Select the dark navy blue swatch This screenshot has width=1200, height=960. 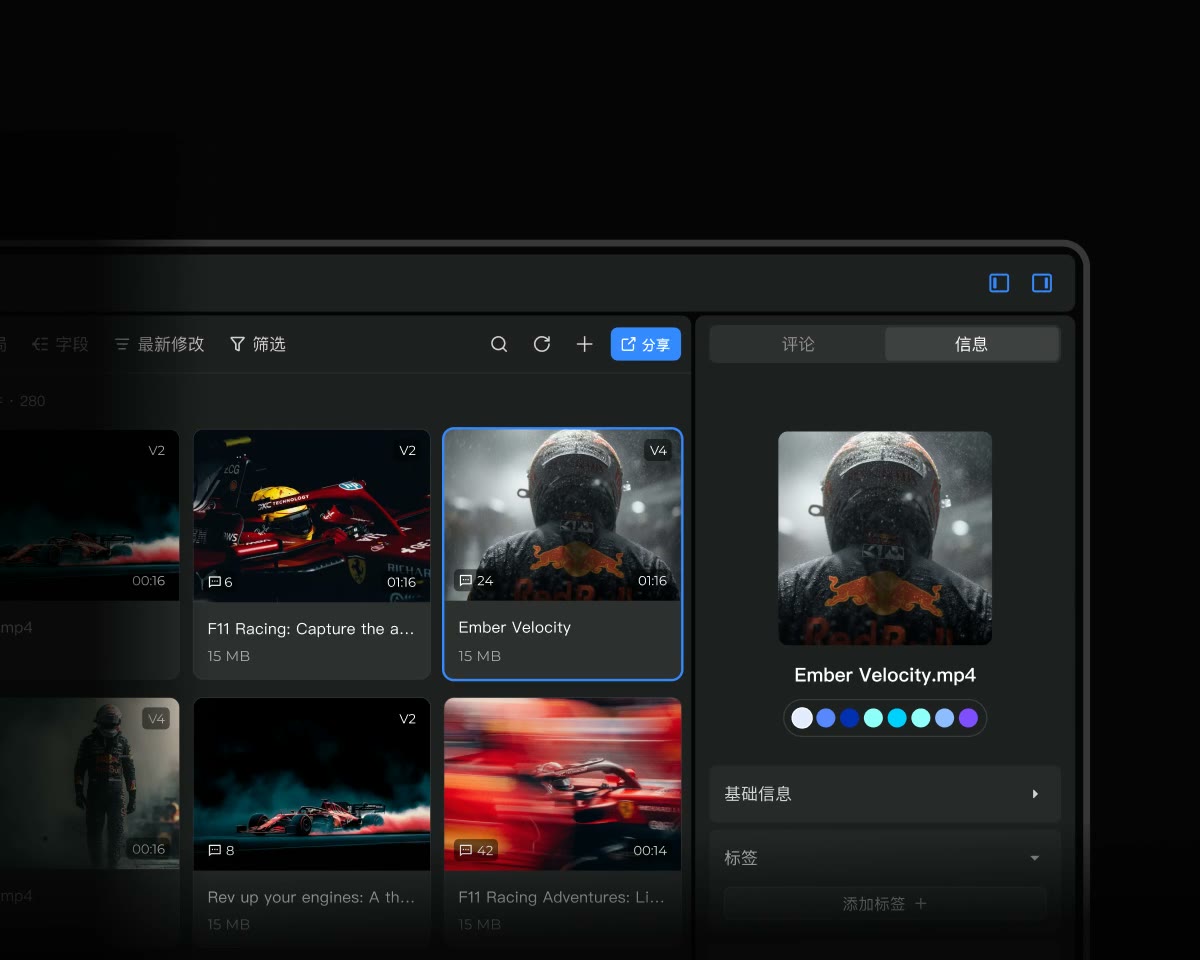[x=850, y=718]
